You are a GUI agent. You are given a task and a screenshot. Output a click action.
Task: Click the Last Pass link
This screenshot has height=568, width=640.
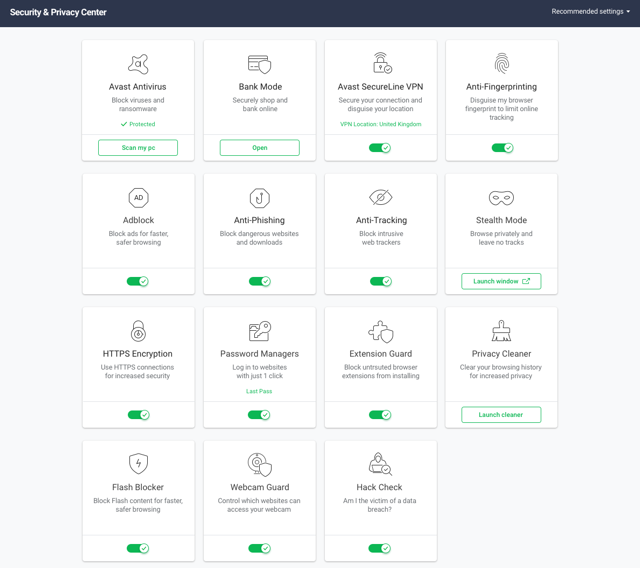click(259, 391)
